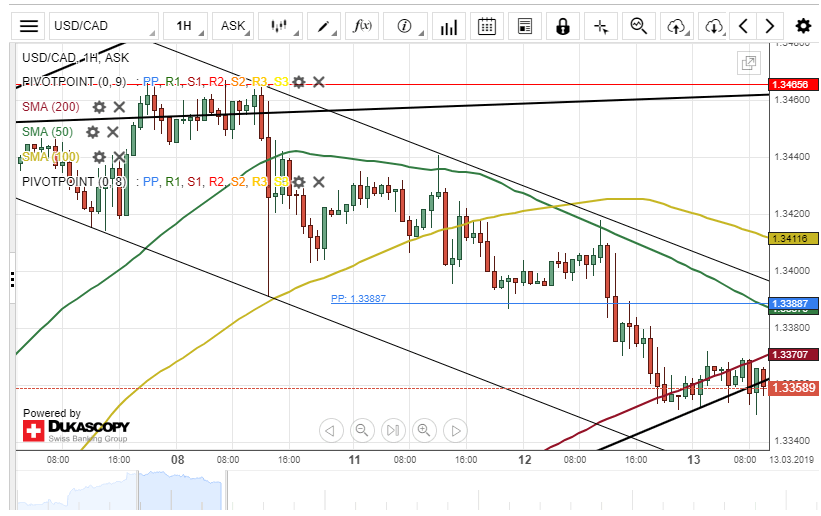Viewport: 821px width, 516px height.
Task: Toggle the chart lock icon
Action: (563, 26)
